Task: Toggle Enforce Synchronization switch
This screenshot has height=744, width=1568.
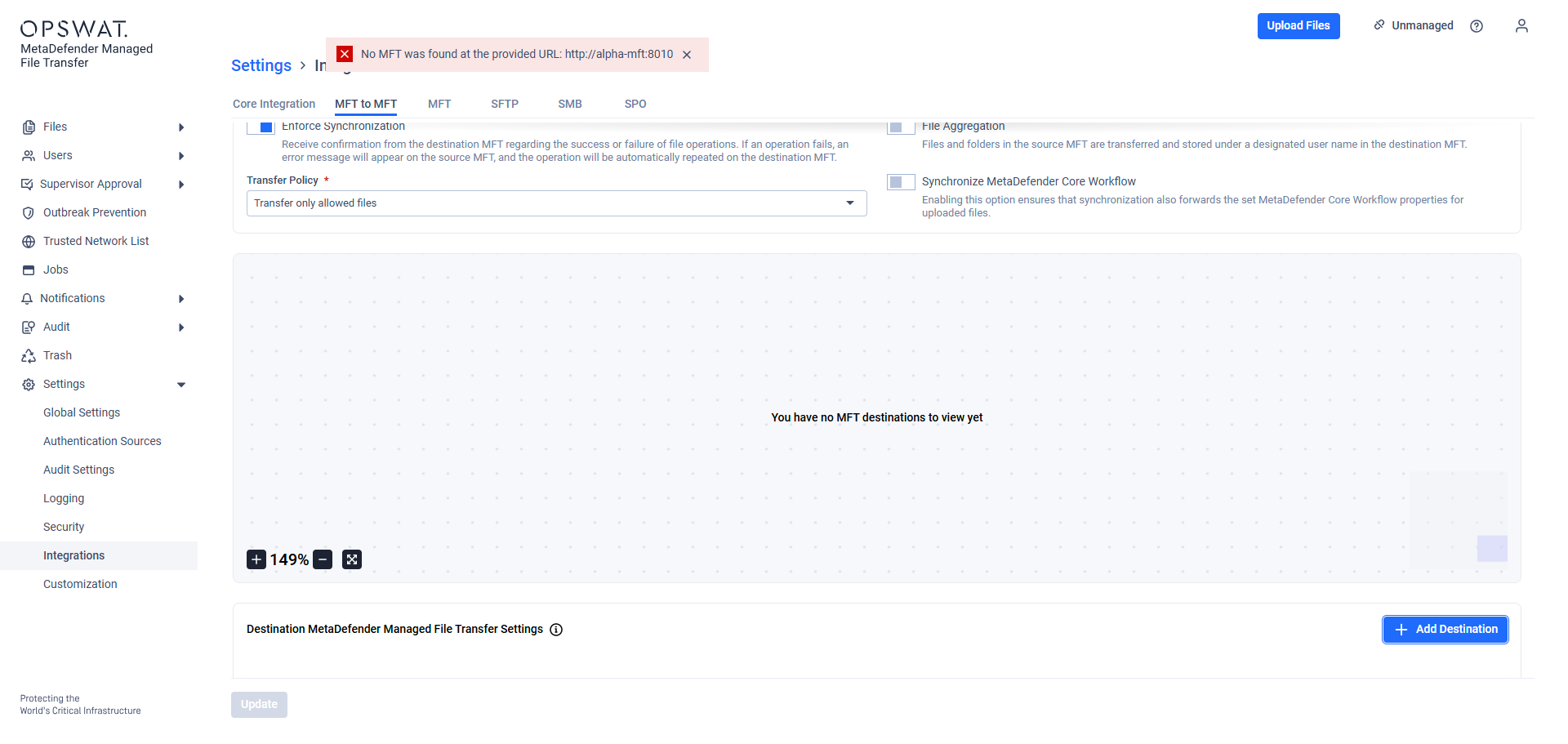Action: click(261, 127)
